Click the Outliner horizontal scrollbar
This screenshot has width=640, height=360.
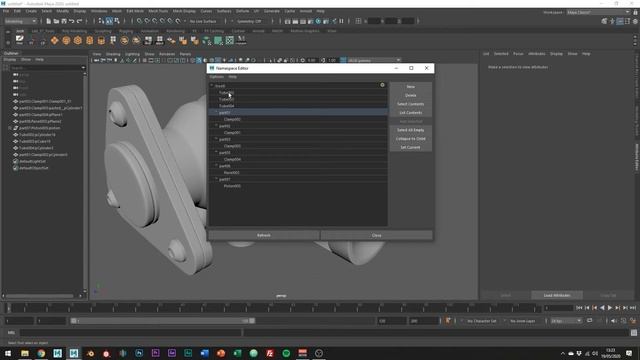(x=40, y=296)
